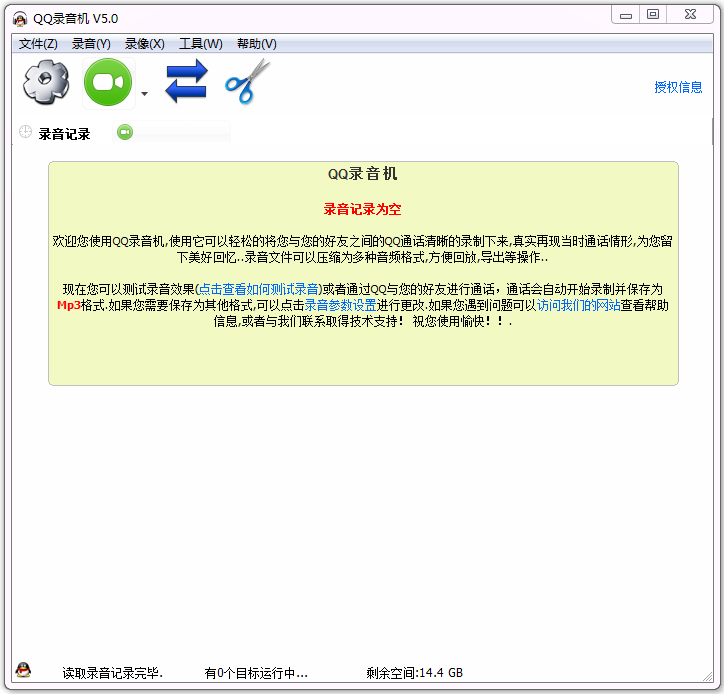Click the blue convert arrows icon
The width and height of the screenshot is (724, 694).
click(187, 81)
